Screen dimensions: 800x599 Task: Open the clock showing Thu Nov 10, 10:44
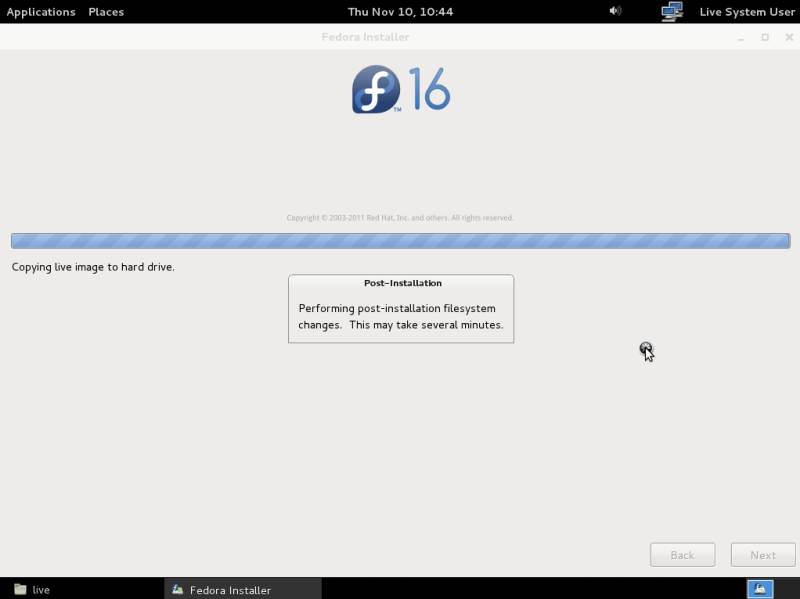pyautogui.click(x=401, y=12)
